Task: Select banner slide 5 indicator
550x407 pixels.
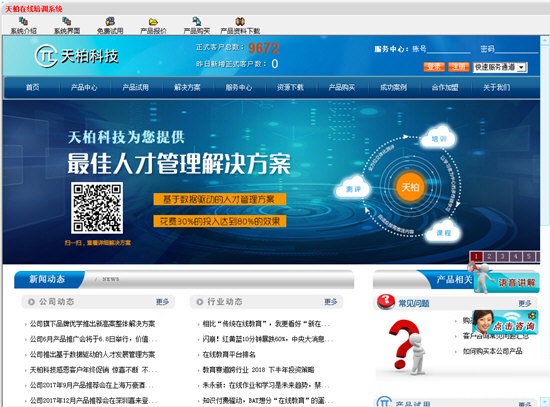Action: point(529,256)
